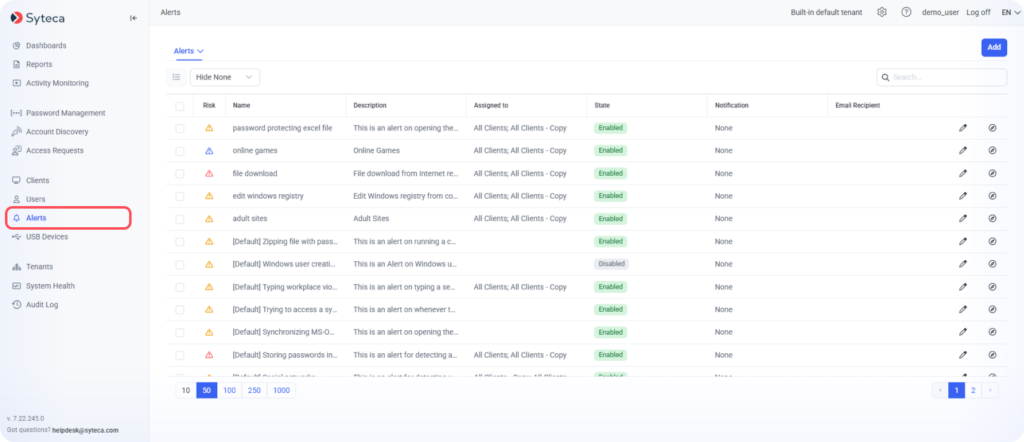This screenshot has height=442, width=1024.
Task: Set page size to 100 rows
Action: (x=229, y=390)
